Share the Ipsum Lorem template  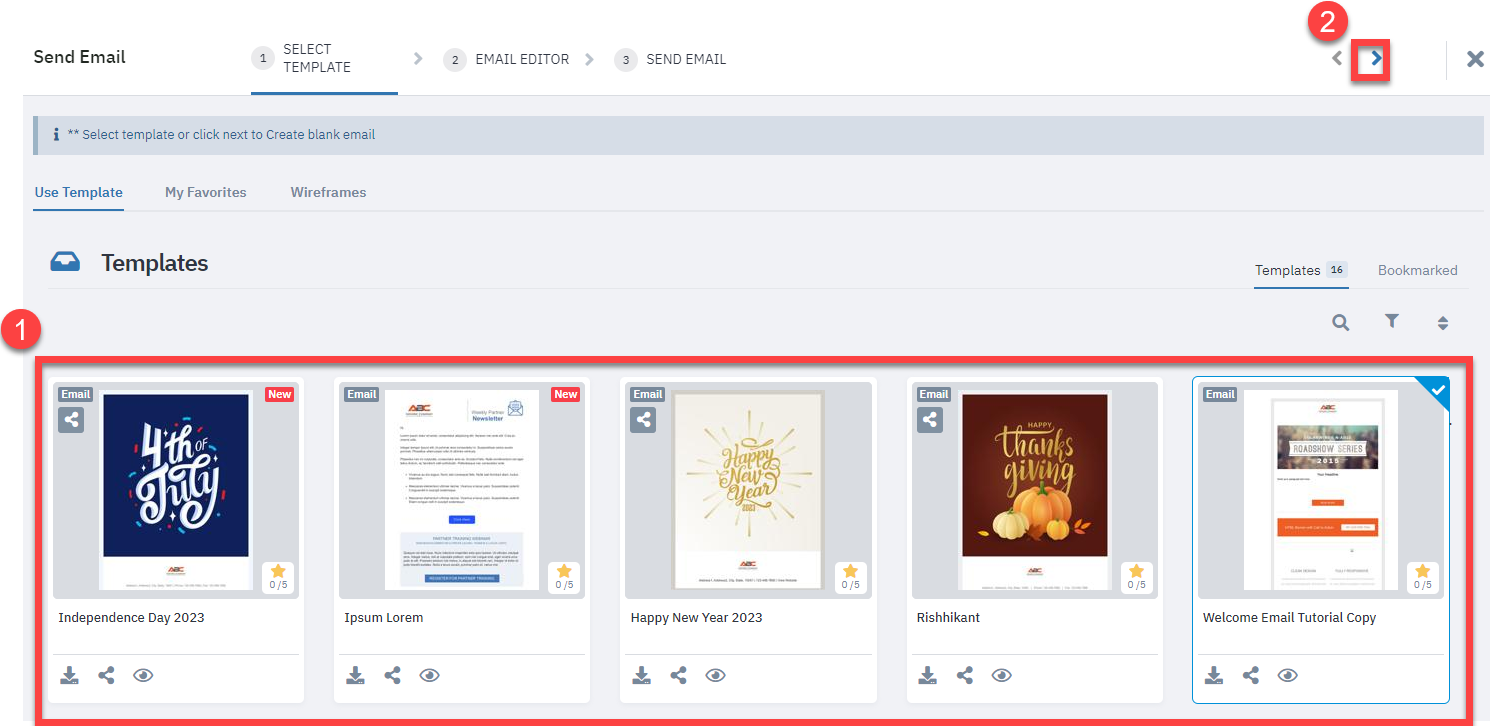pyautogui.click(x=392, y=675)
